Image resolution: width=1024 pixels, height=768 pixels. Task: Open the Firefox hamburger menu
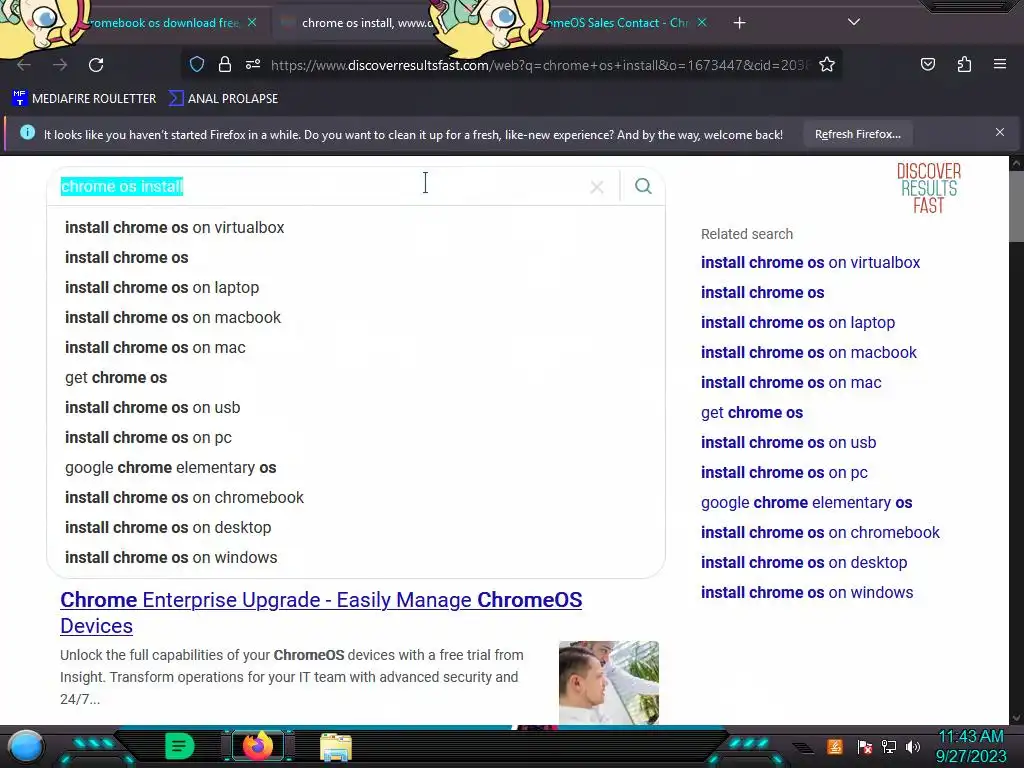[999, 64]
